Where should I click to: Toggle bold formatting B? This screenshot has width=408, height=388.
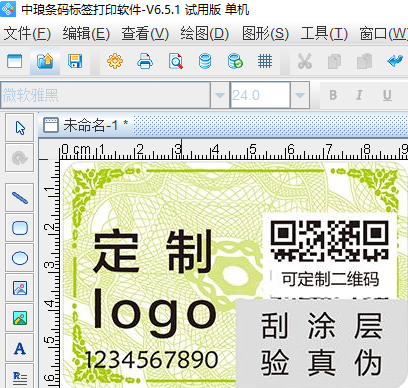[333, 95]
